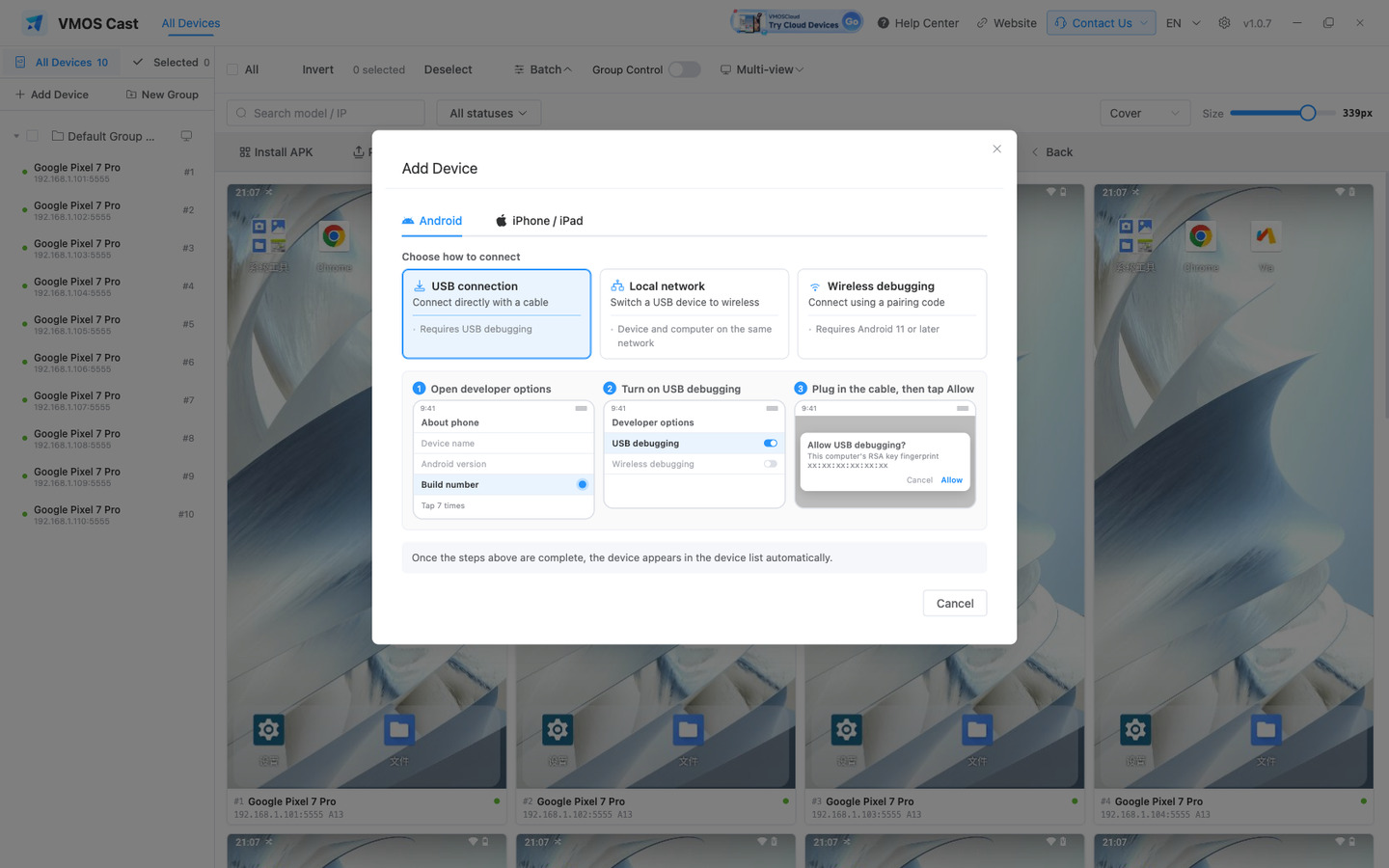Viewport: 1389px width, 868px height.
Task: Click the Website link icon
Action: tap(982, 23)
